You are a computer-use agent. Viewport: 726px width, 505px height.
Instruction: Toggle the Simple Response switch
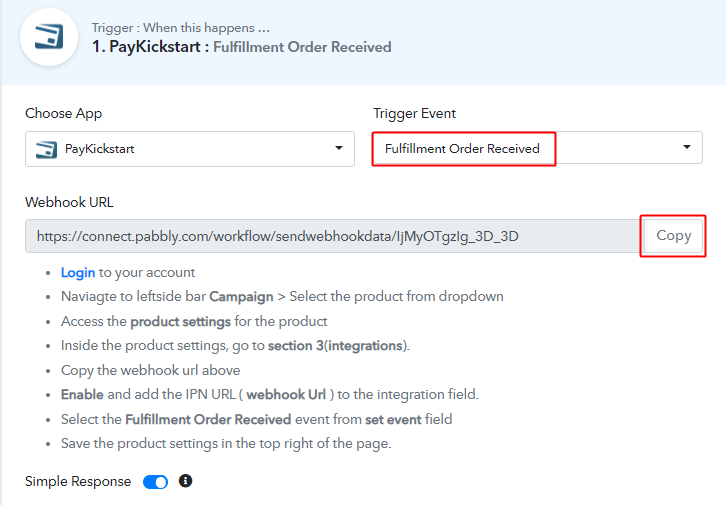point(155,482)
